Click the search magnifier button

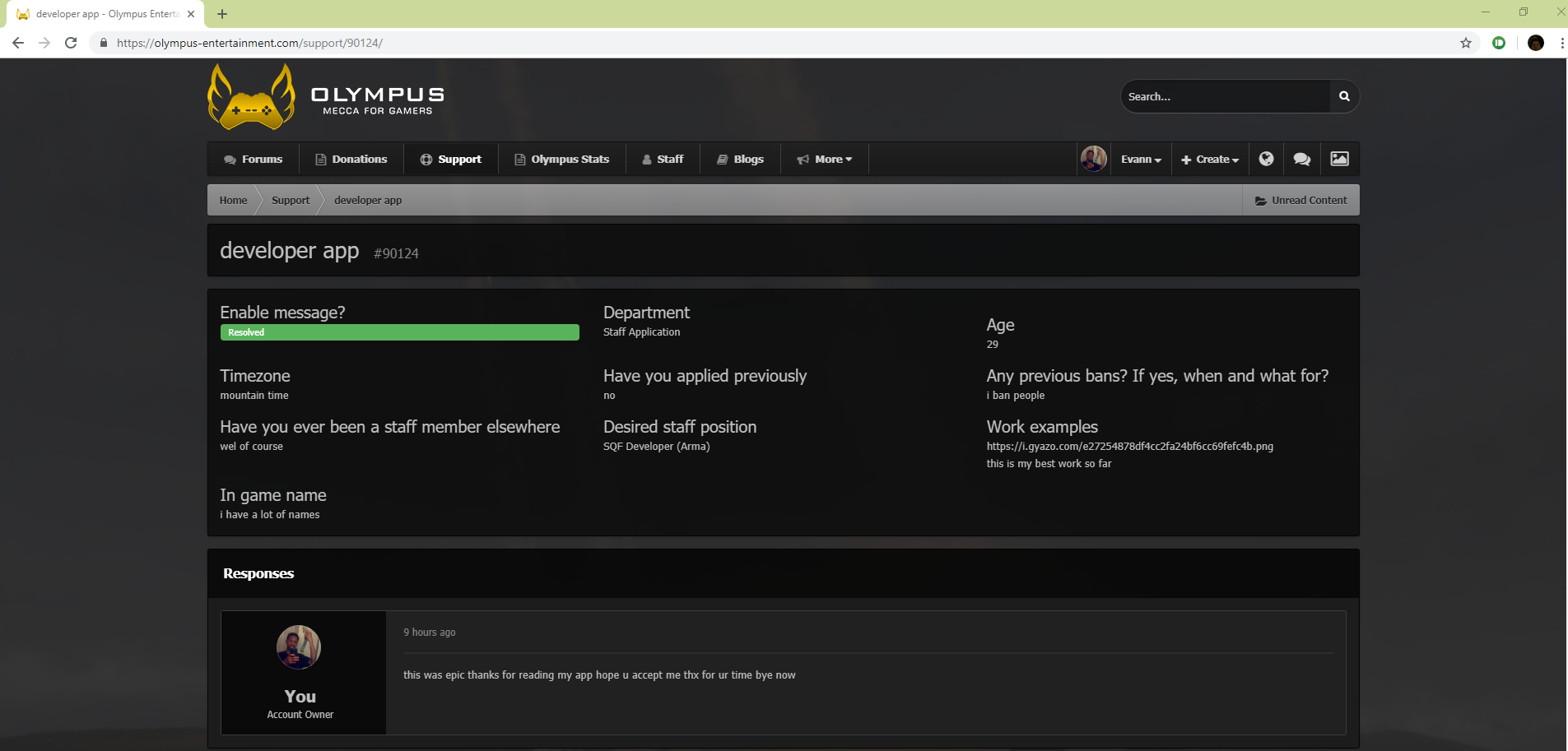coord(1344,96)
